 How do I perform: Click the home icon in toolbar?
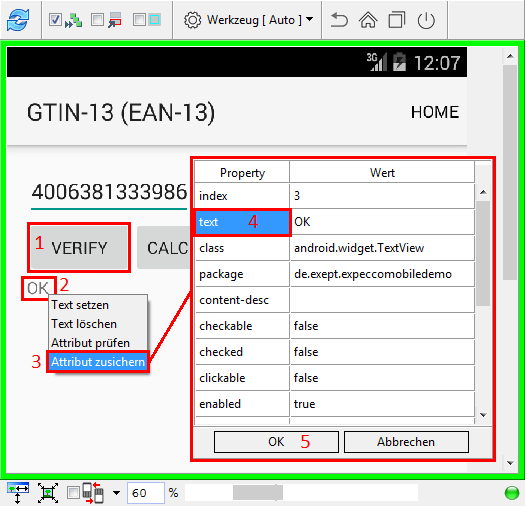pyautogui.click(x=368, y=20)
